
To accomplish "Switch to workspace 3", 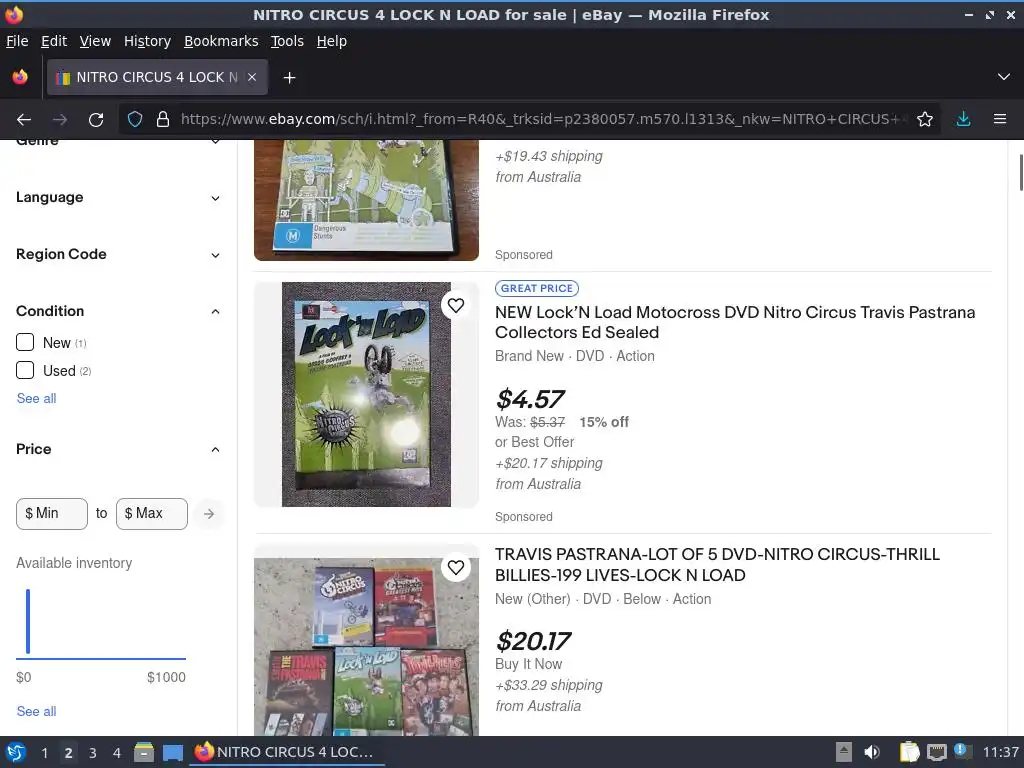I will [93, 753].
